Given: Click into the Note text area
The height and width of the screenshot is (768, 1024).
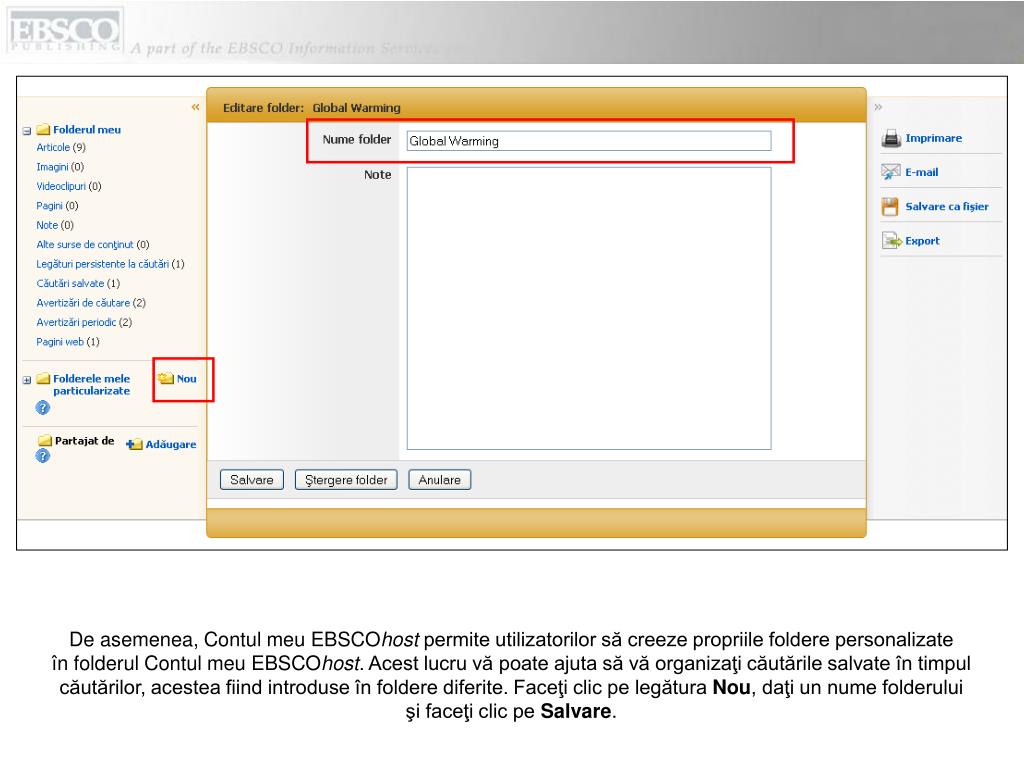Looking at the screenshot, I should pos(588,308).
